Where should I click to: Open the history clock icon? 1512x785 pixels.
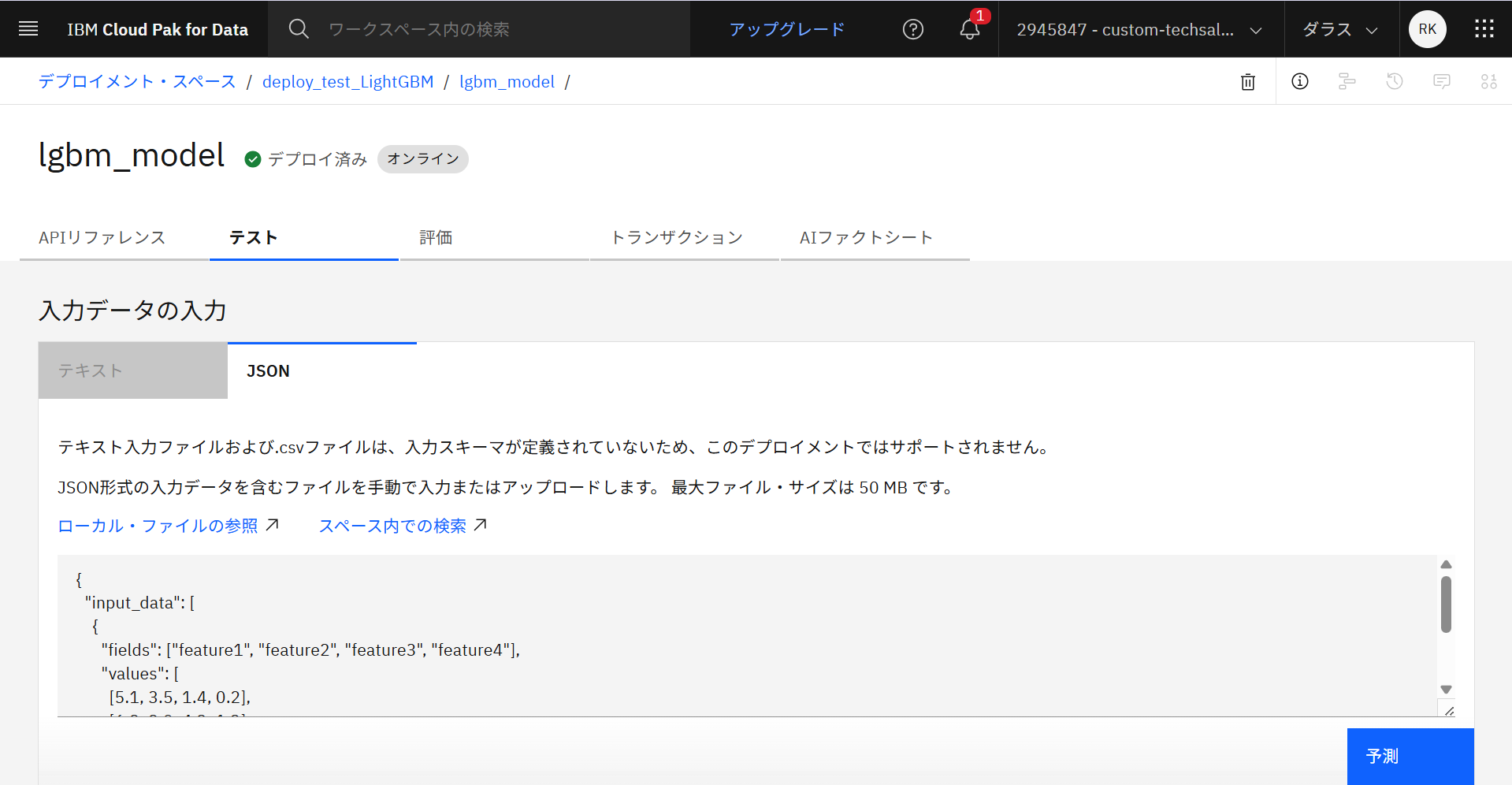coord(1395,81)
